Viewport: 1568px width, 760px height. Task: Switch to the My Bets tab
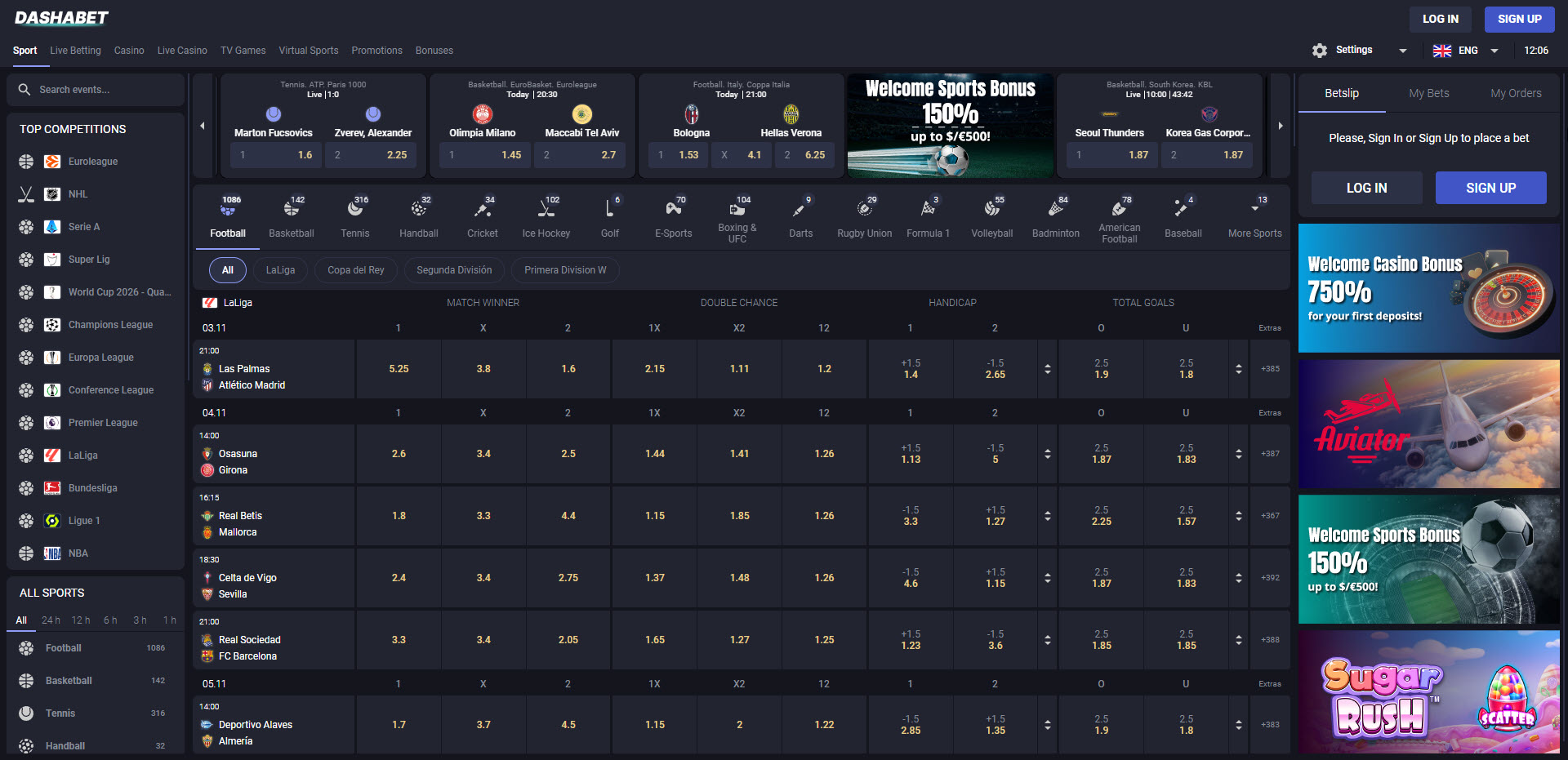(1429, 93)
